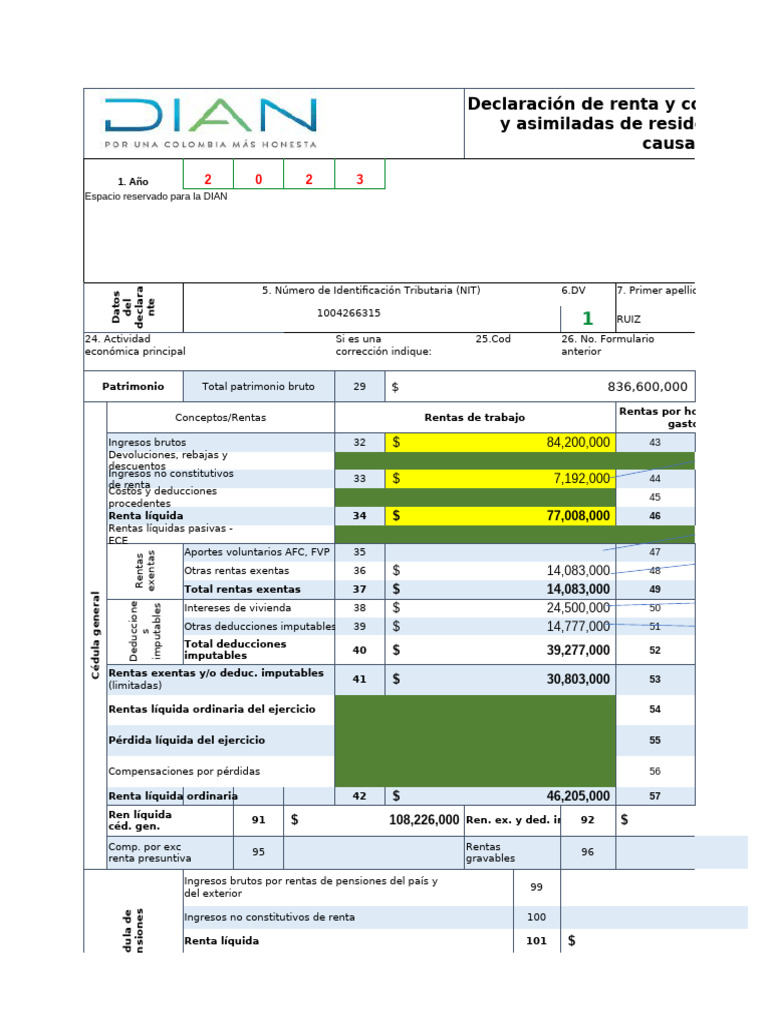768x1024 pixels.
Task: Click the "25.Cod" label
Action: tap(493, 339)
